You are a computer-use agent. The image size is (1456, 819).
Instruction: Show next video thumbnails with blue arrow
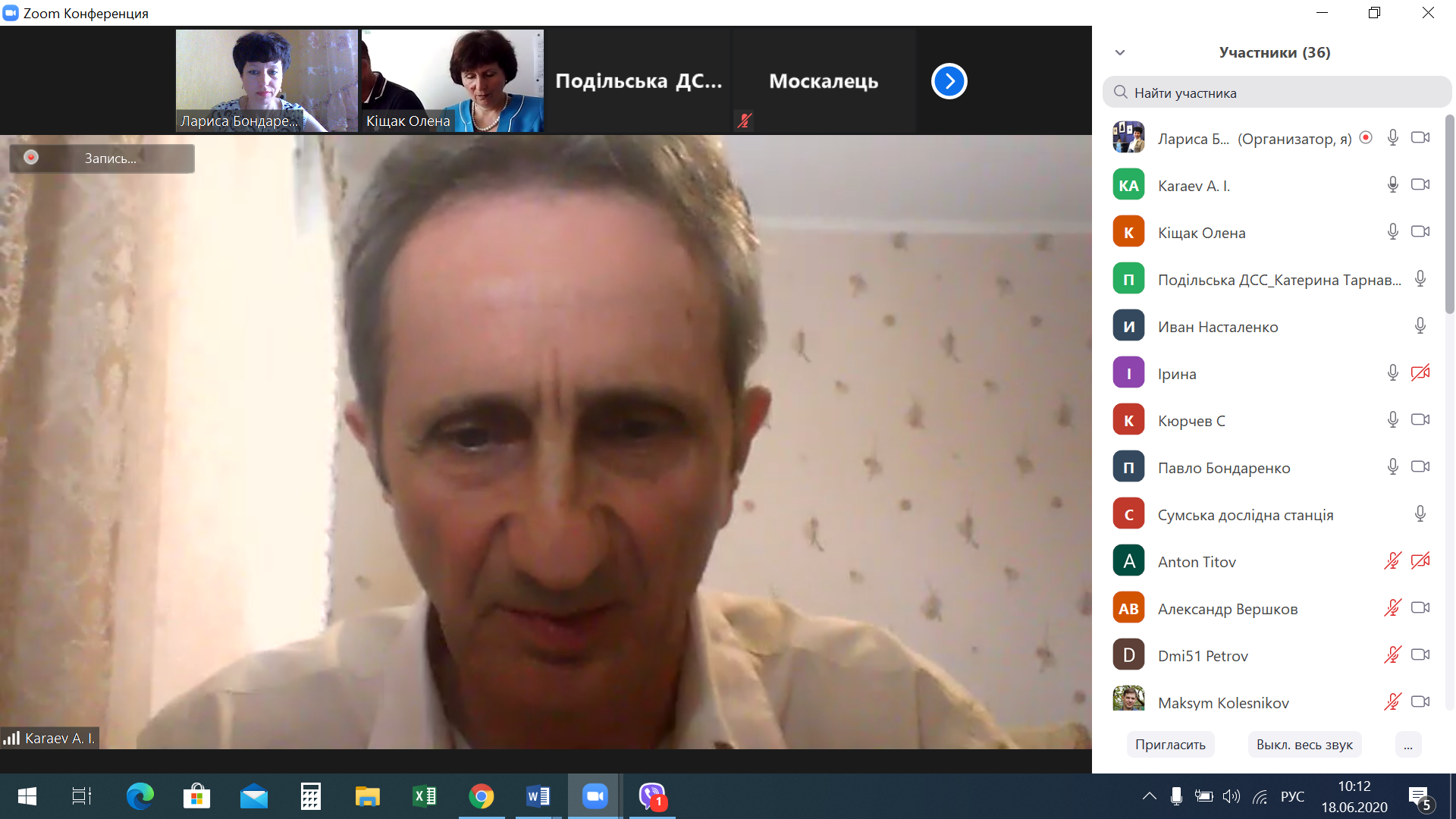[949, 81]
